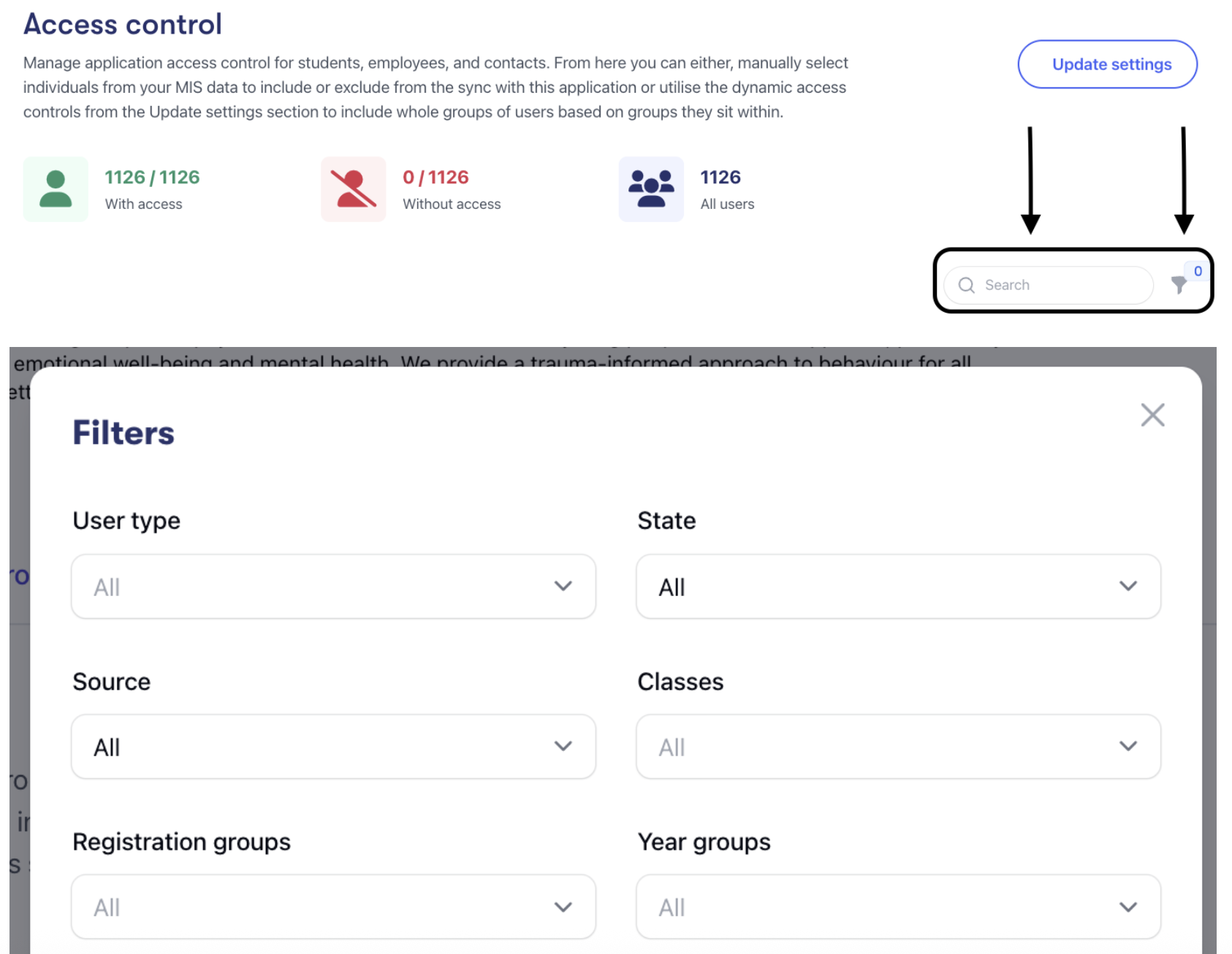Close the Filters dialog with X

click(x=1152, y=415)
